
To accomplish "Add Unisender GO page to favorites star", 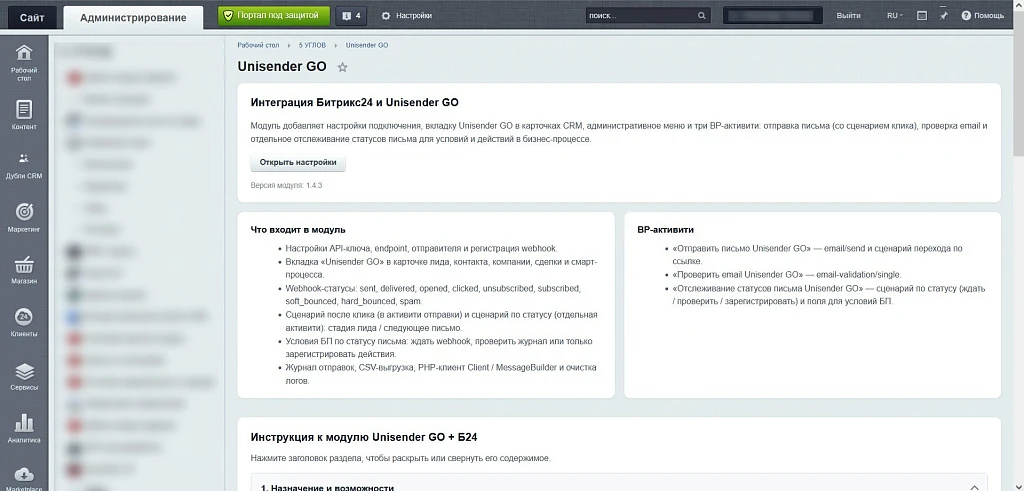I will click(342, 67).
